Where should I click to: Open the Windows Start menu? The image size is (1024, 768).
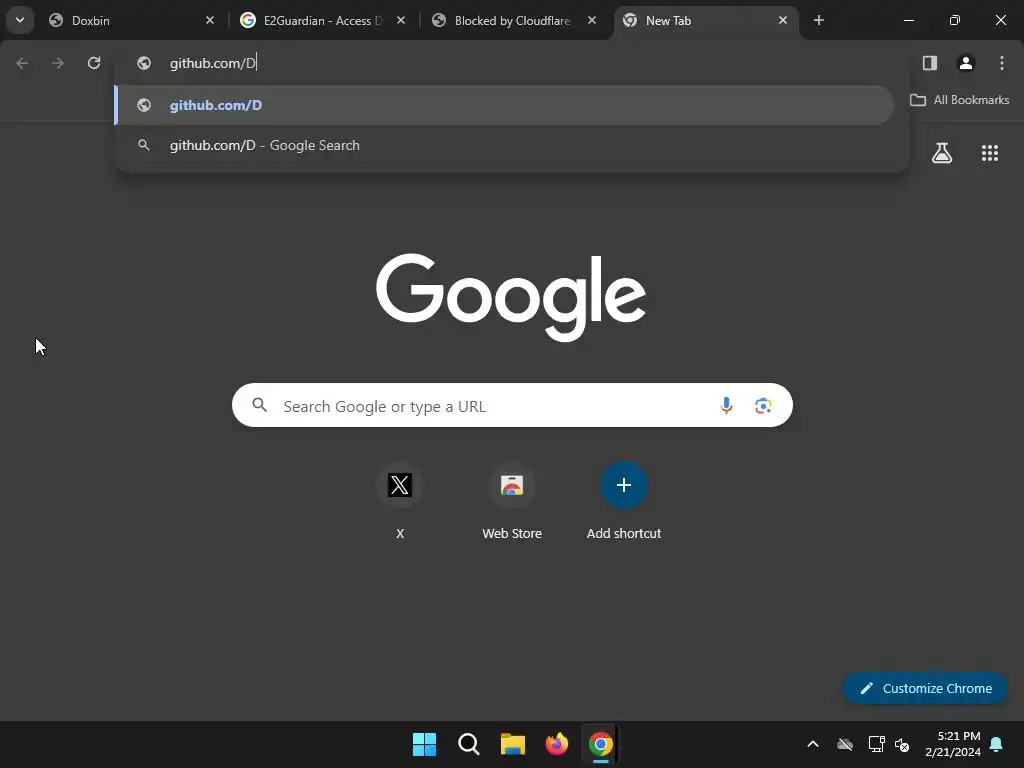click(x=424, y=744)
